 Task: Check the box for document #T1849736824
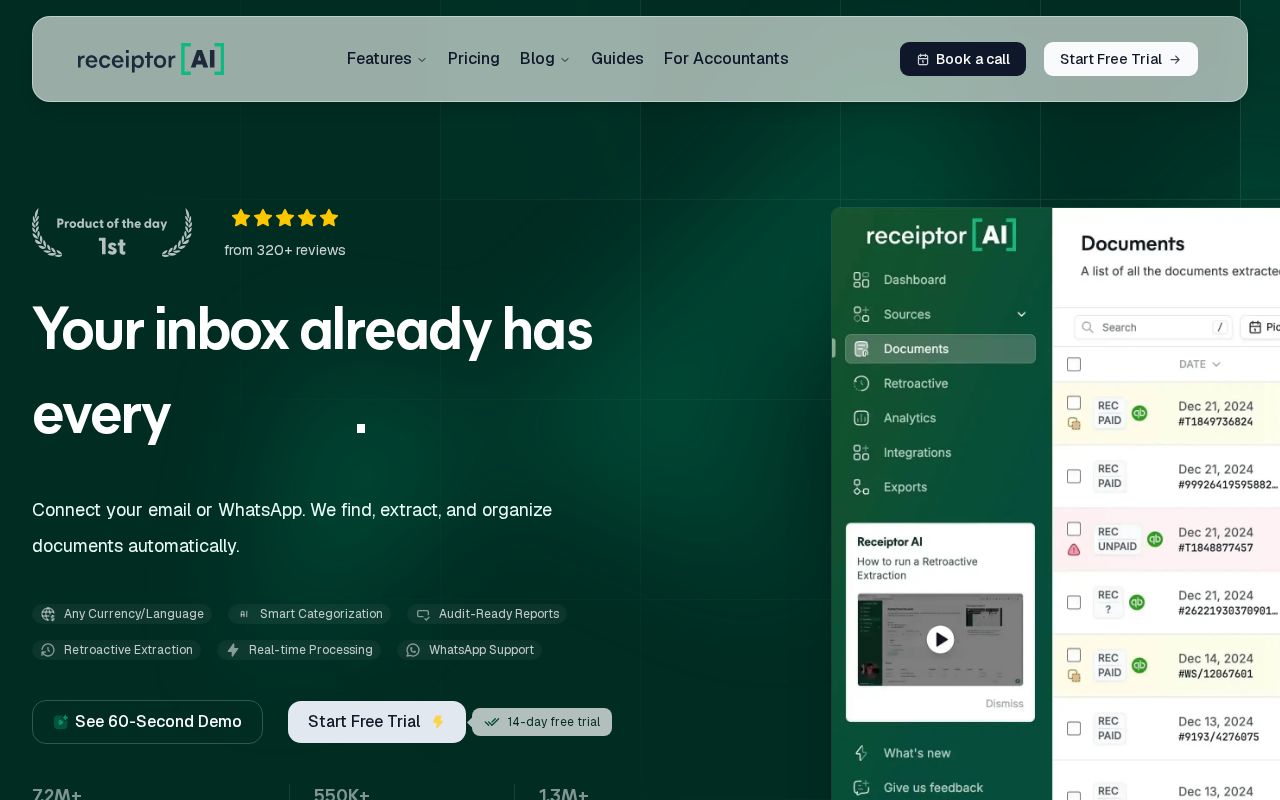coord(1074,402)
